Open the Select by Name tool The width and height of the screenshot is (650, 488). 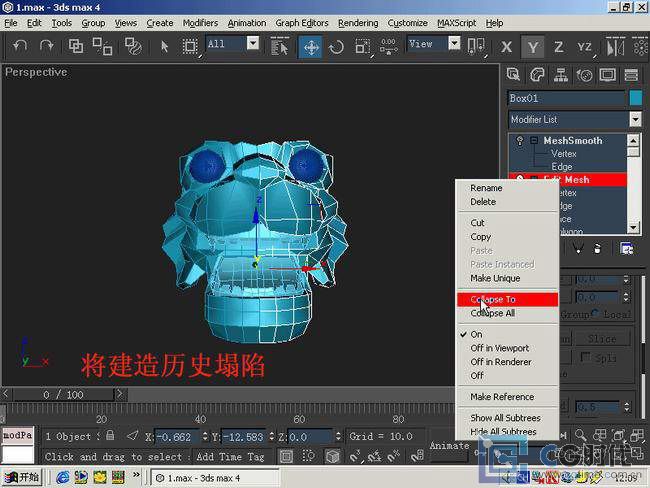click(279, 46)
